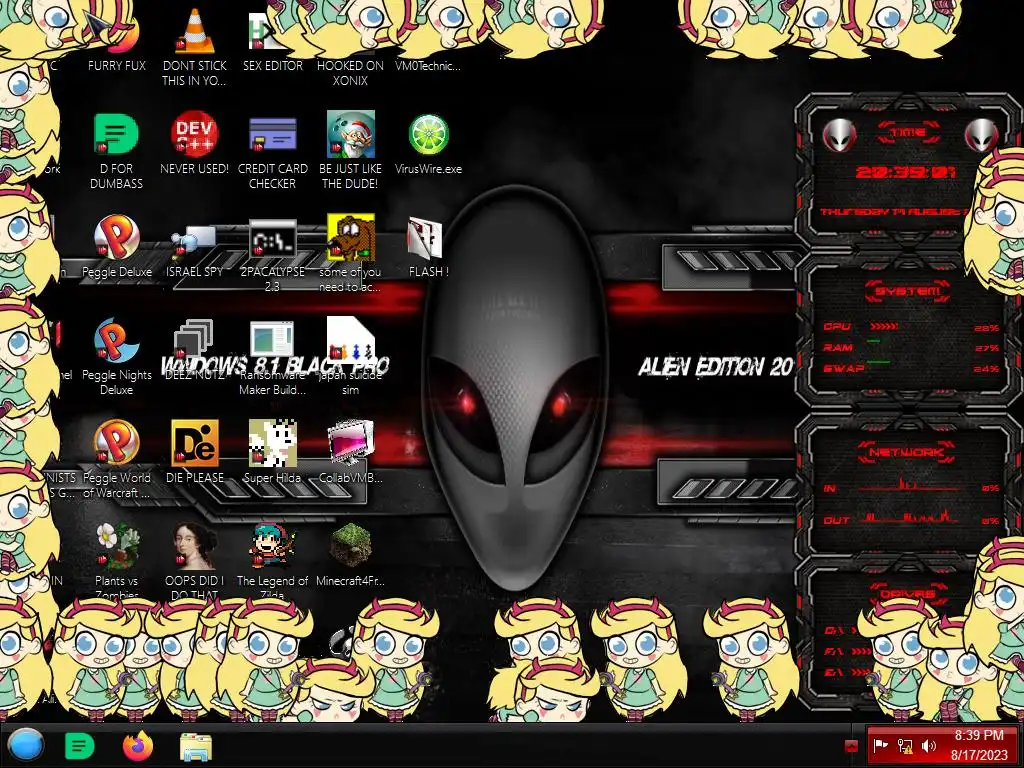Click the Start orb on the taskbar

pyautogui.click(x=26, y=746)
